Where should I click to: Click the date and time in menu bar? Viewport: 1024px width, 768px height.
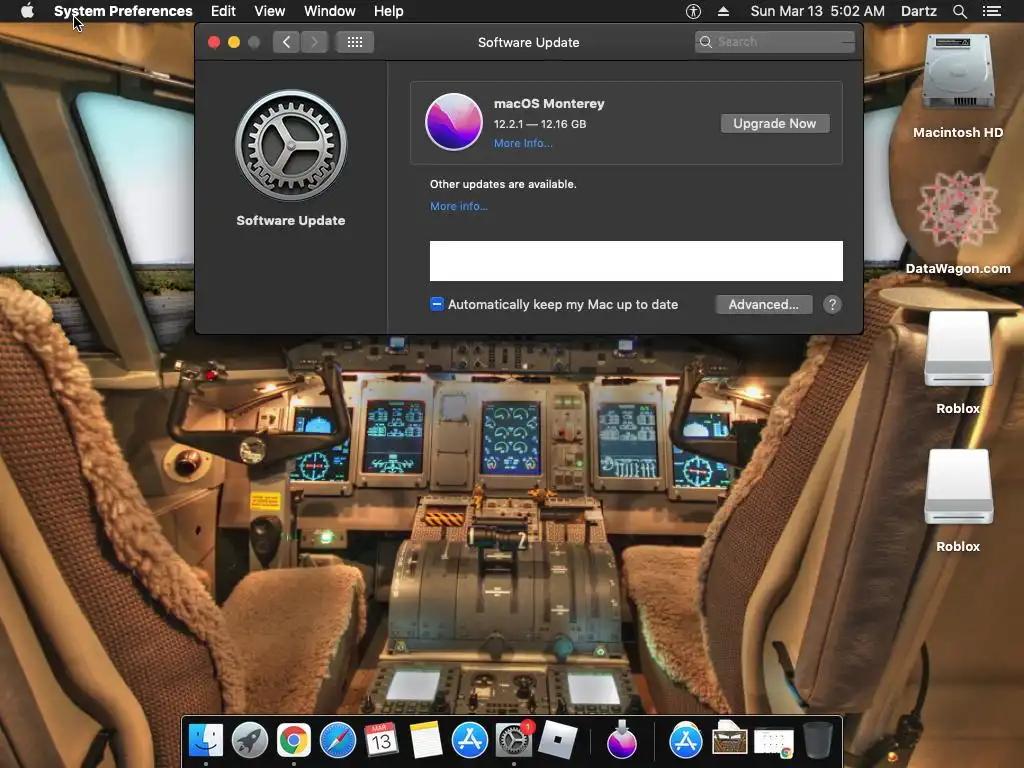pos(818,11)
